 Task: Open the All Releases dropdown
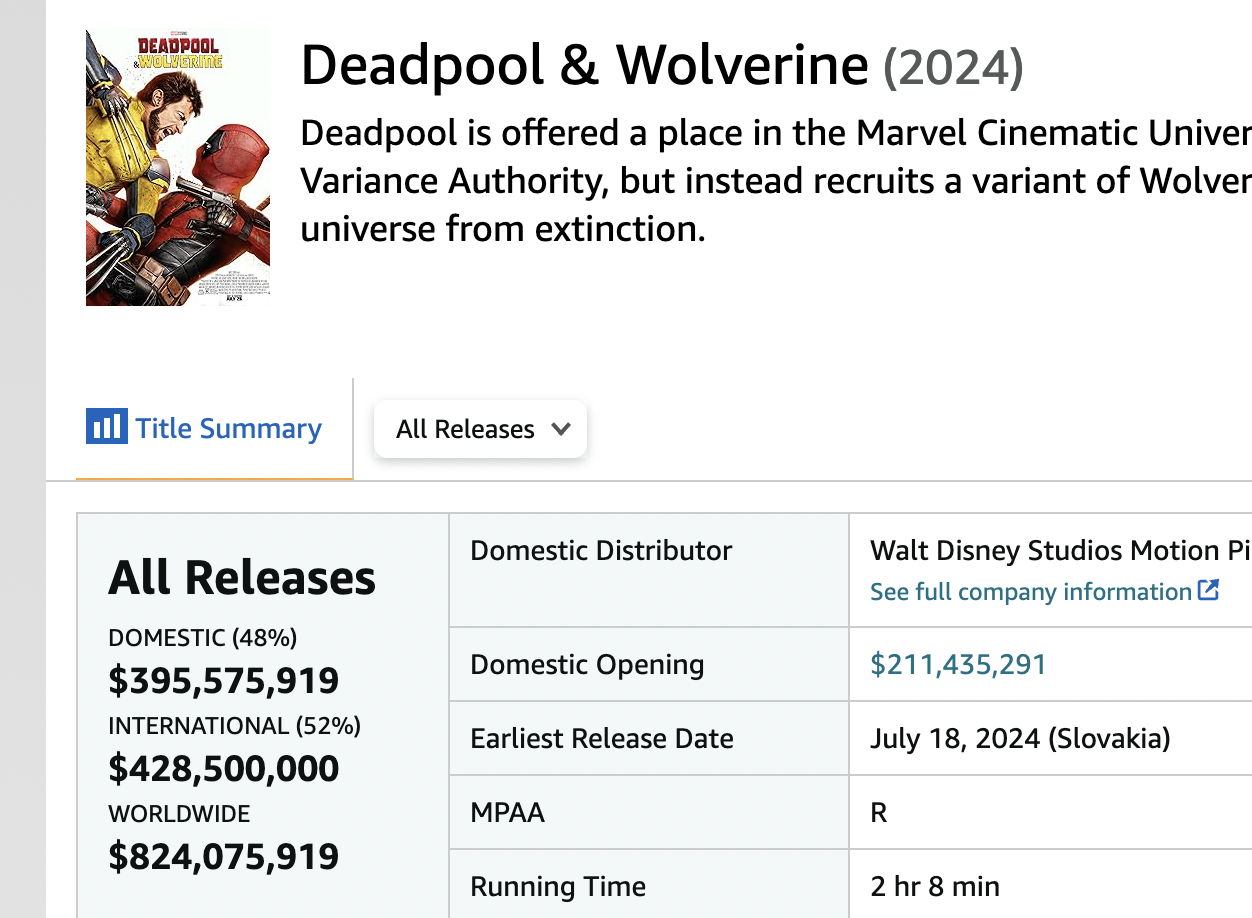pos(480,429)
